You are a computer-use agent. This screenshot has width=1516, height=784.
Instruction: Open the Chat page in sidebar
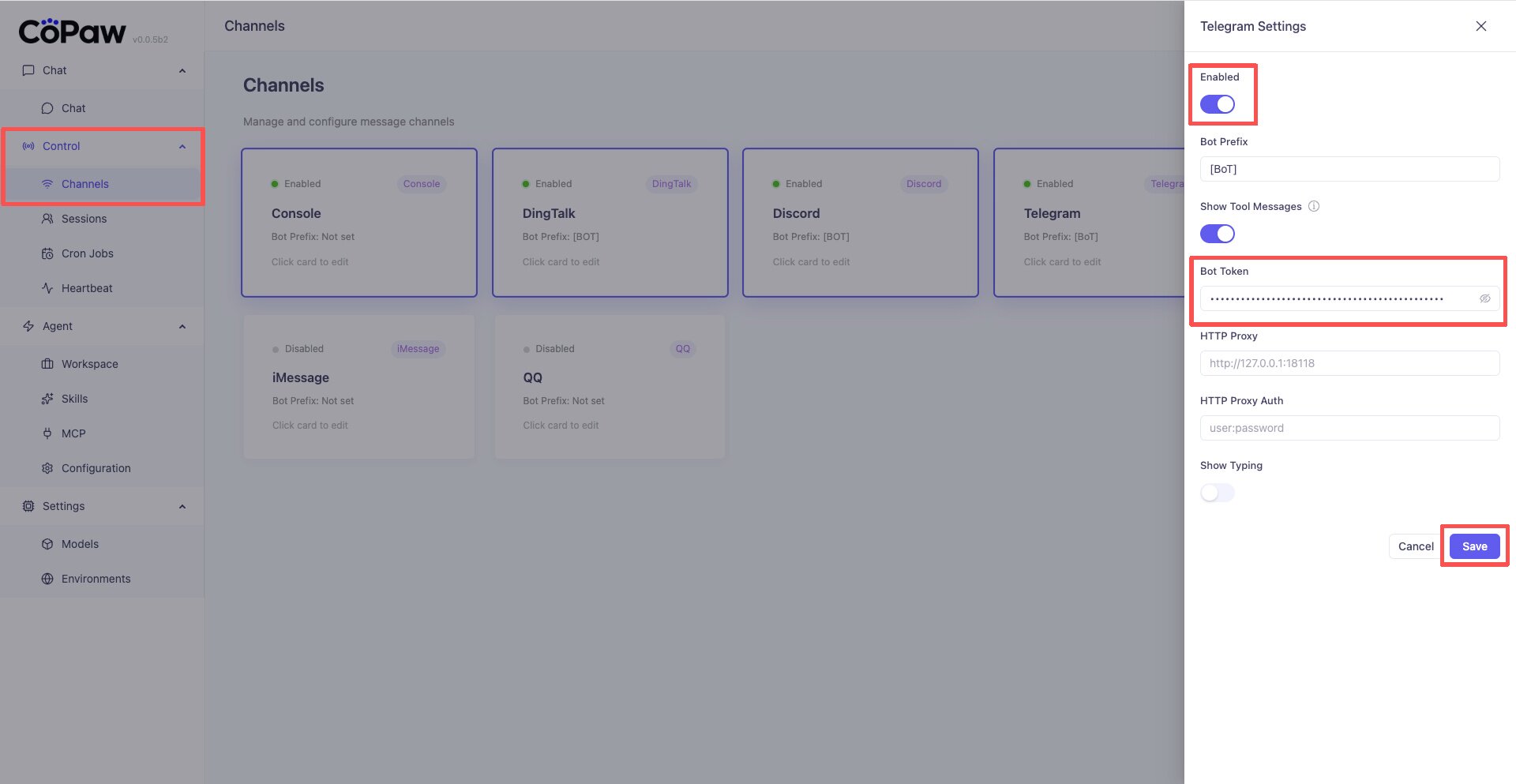click(103, 108)
